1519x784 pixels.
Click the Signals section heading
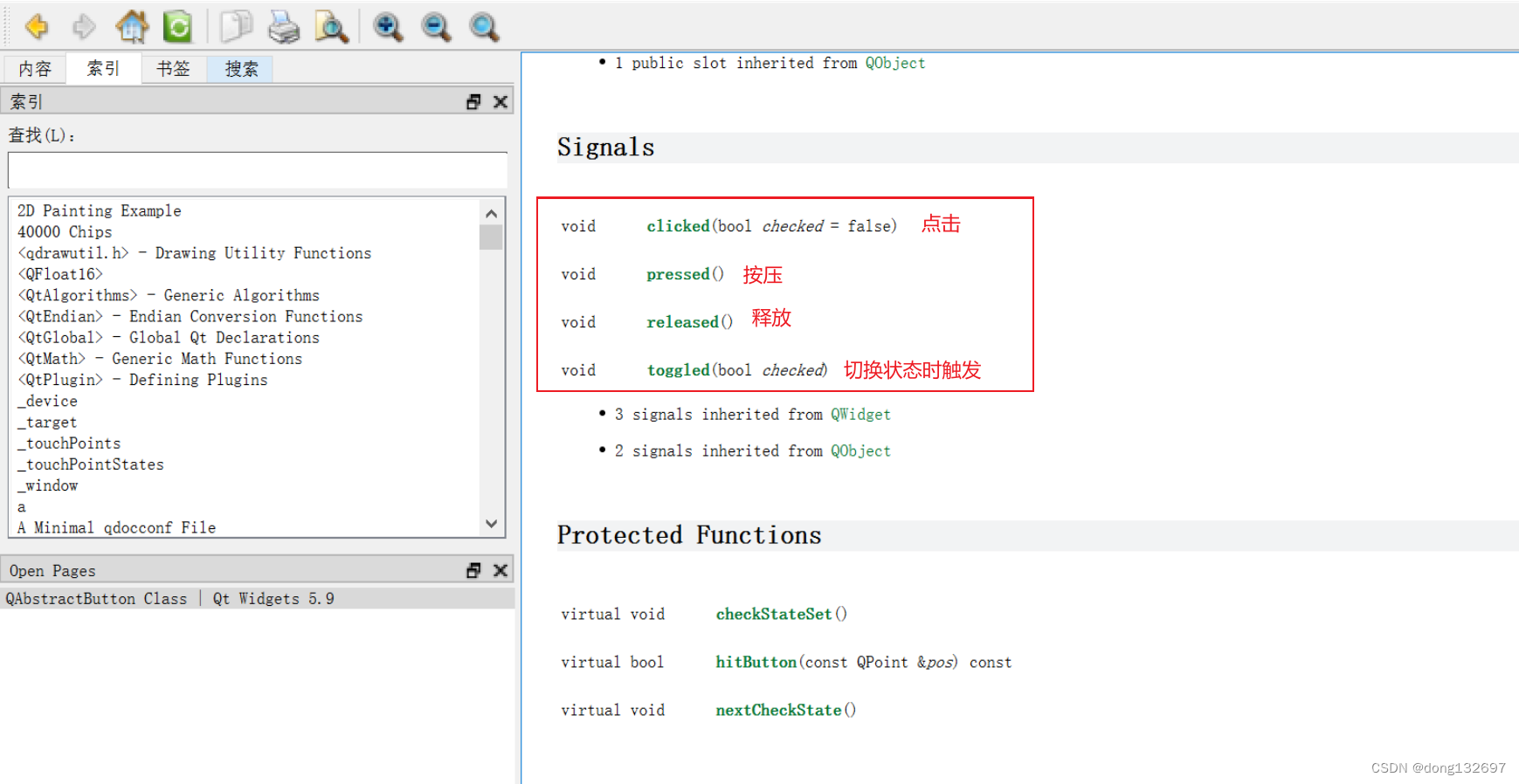[605, 148]
